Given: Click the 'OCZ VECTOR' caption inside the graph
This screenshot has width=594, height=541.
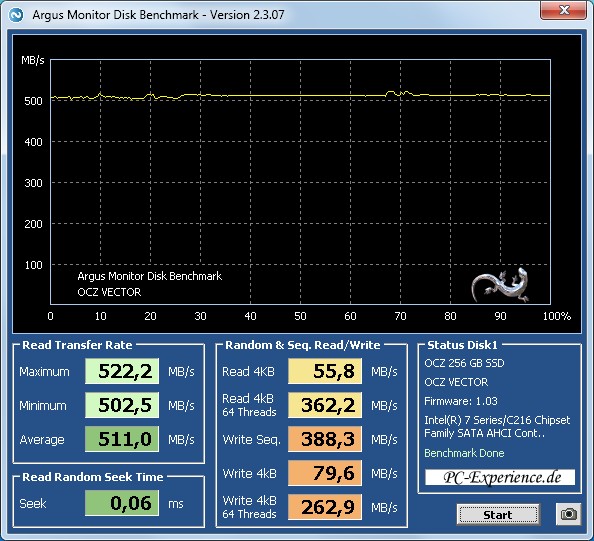Looking at the screenshot, I should (x=109, y=292).
